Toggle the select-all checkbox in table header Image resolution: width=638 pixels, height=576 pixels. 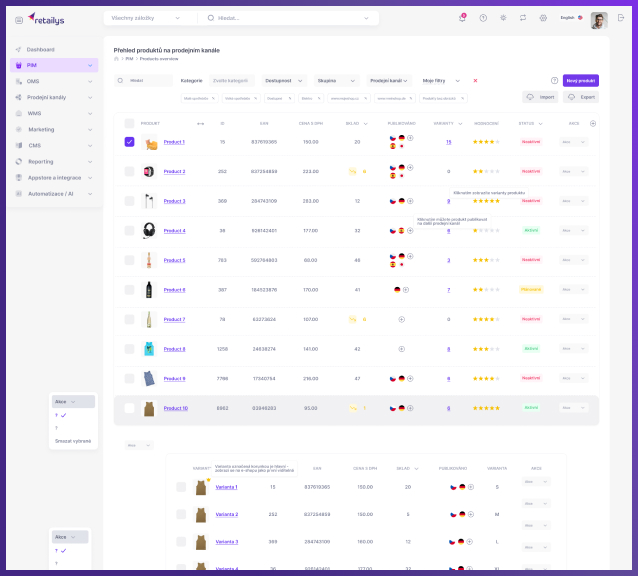coord(129,123)
